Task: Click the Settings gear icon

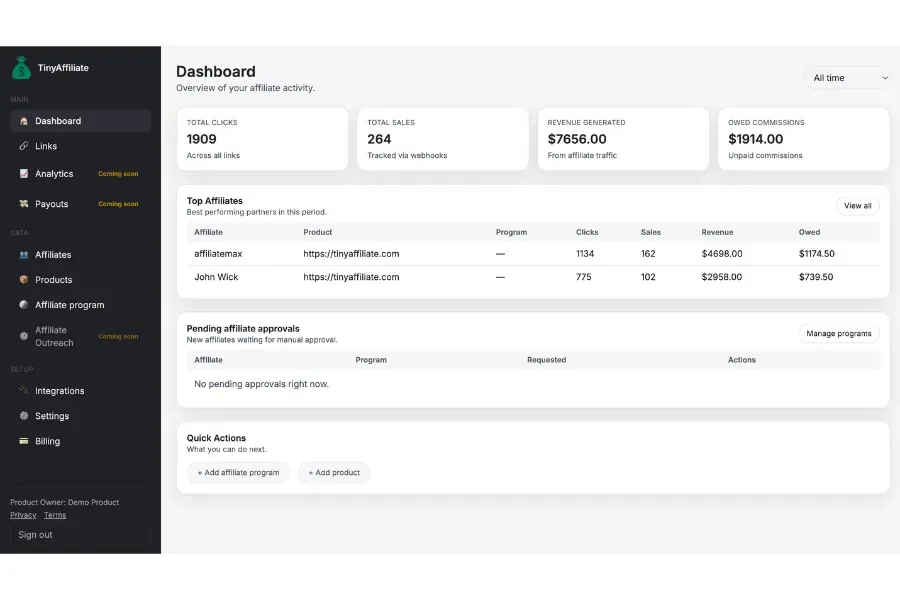Action: click(24, 416)
